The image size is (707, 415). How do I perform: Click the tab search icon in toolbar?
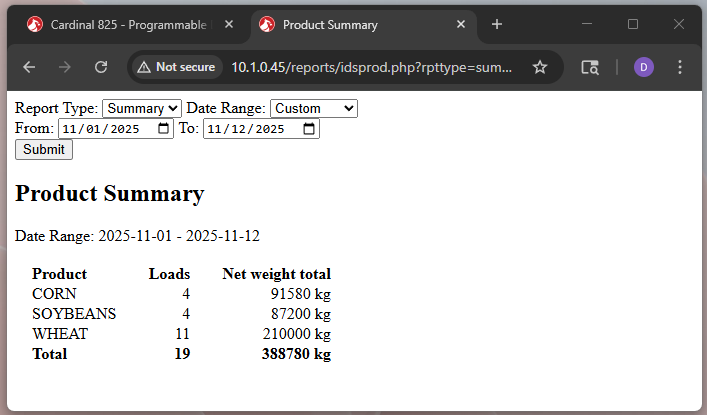coord(591,67)
